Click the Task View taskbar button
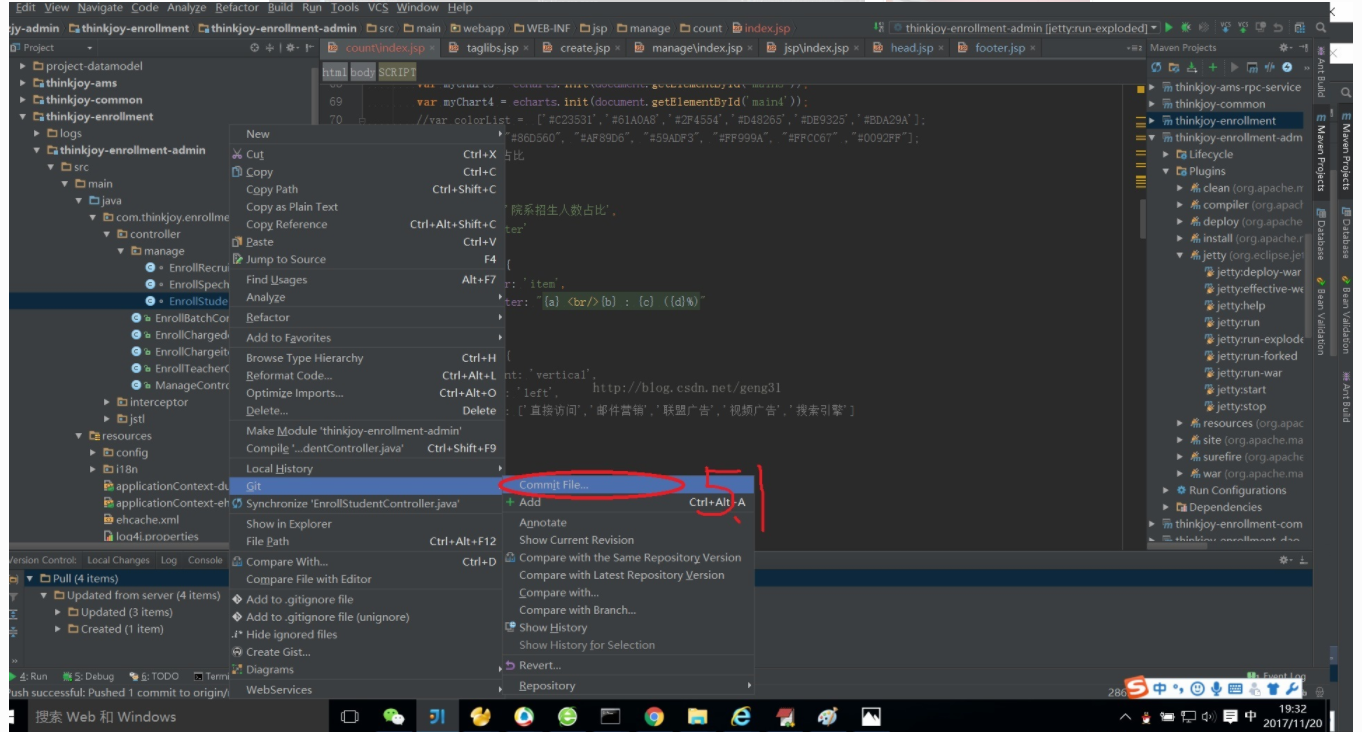 tap(350, 716)
